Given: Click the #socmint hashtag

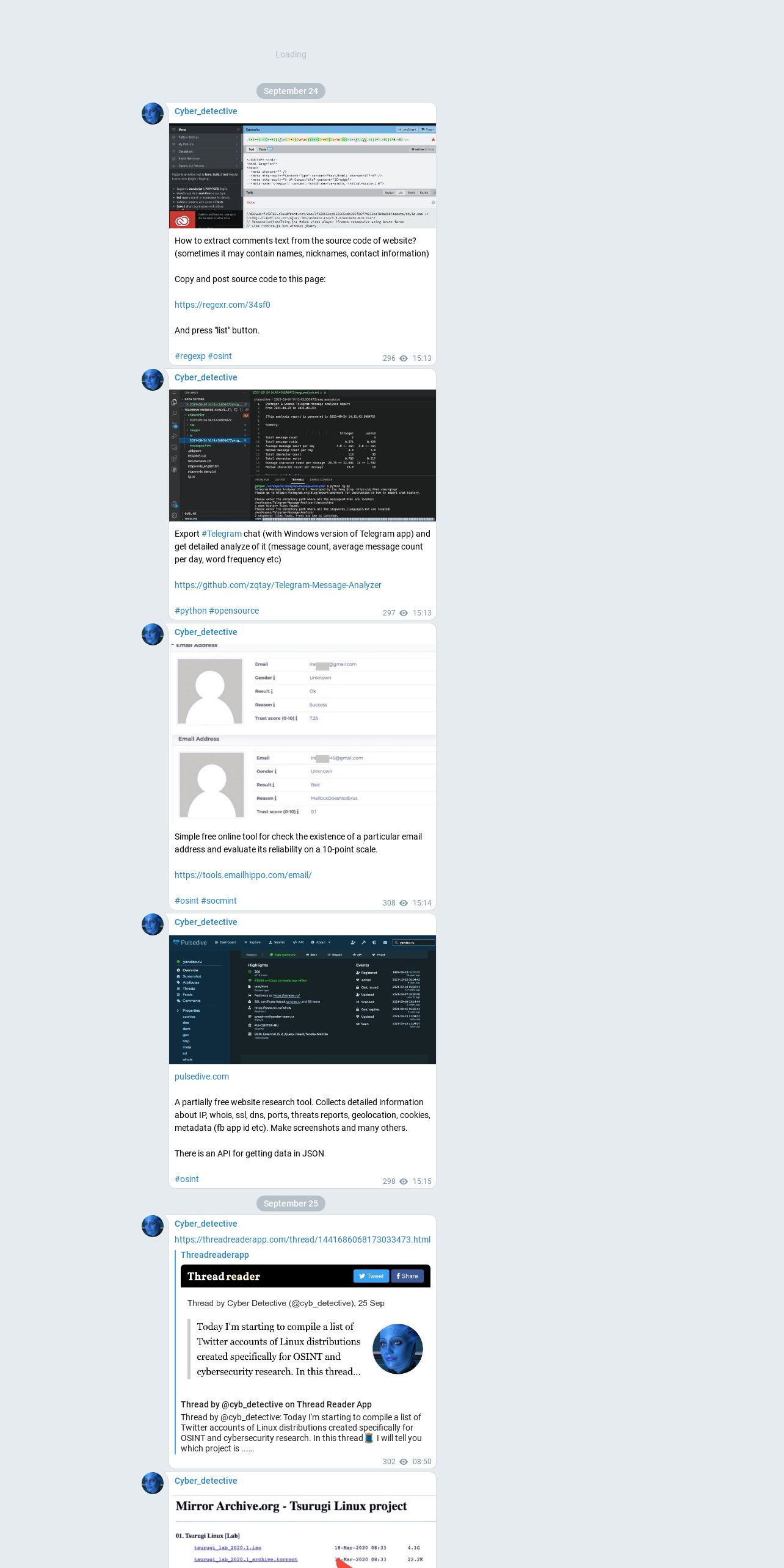Looking at the screenshot, I should pyautogui.click(x=219, y=901).
